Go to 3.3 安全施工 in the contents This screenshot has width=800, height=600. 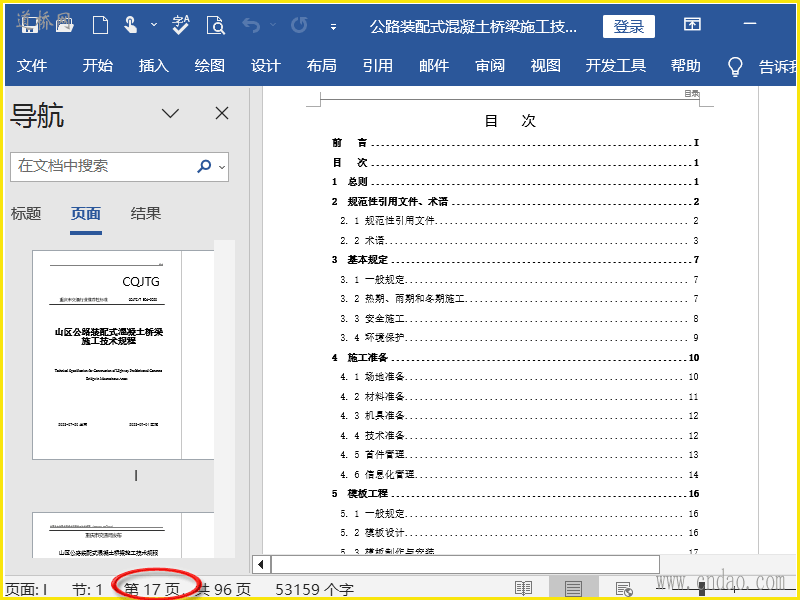pos(519,318)
